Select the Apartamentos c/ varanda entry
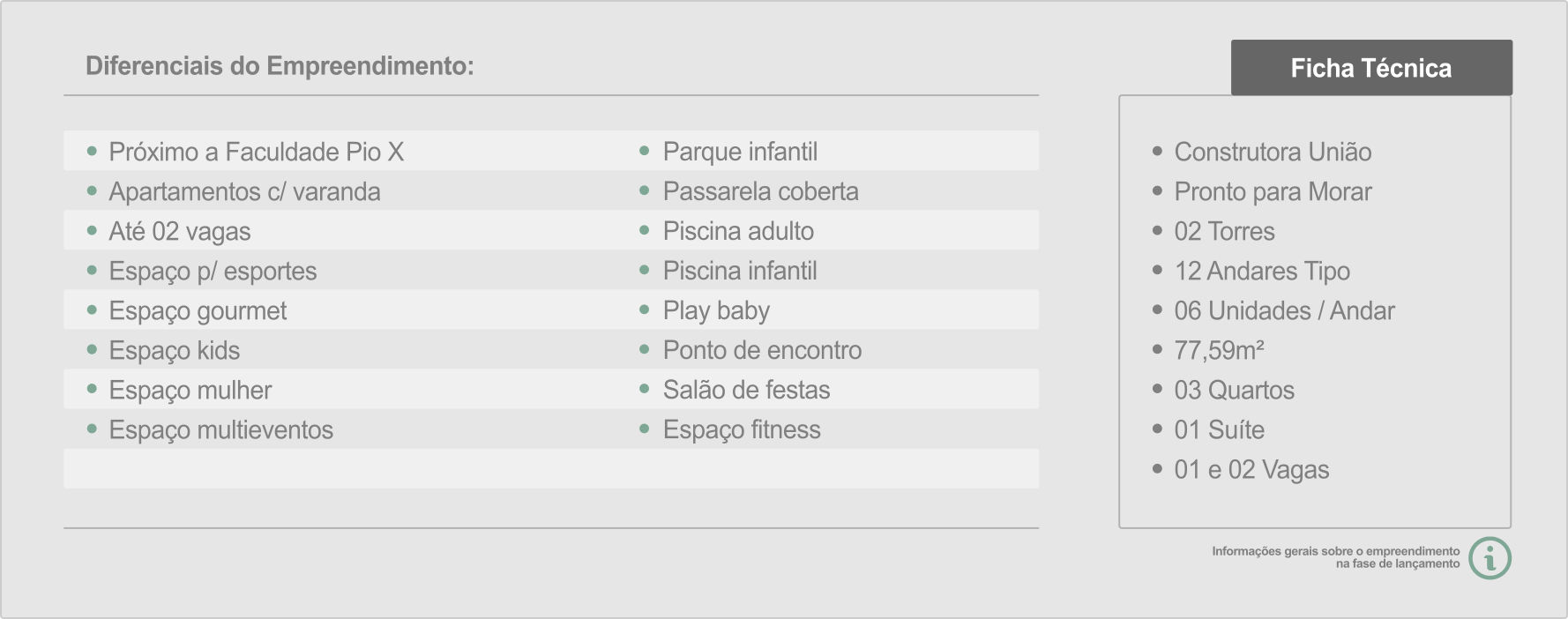The height and width of the screenshot is (619, 1568). (x=245, y=191)
